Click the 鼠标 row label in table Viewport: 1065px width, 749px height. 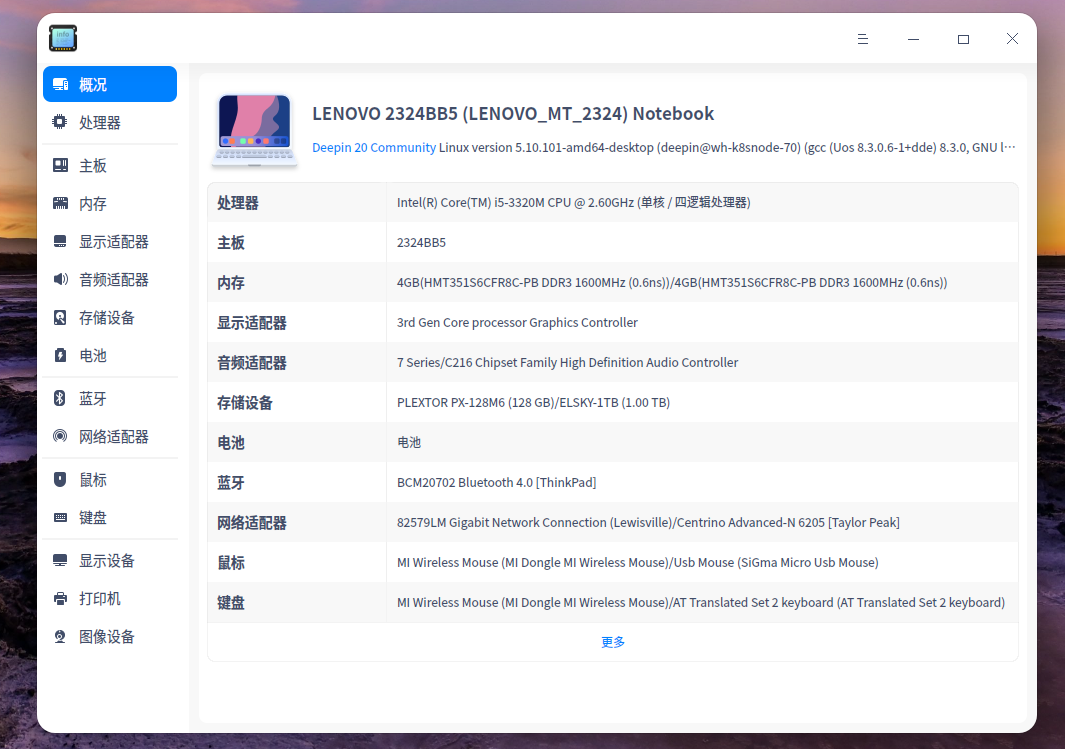click(231, 563)
